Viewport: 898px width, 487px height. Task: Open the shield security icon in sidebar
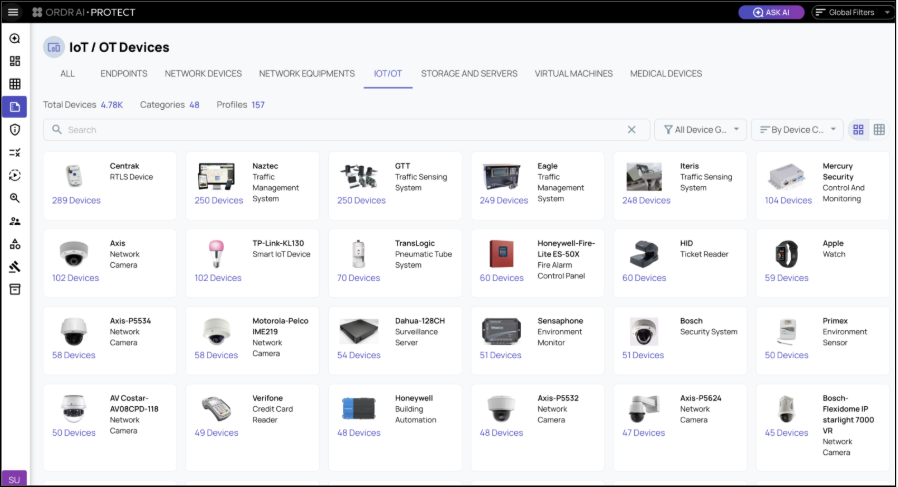14,130
